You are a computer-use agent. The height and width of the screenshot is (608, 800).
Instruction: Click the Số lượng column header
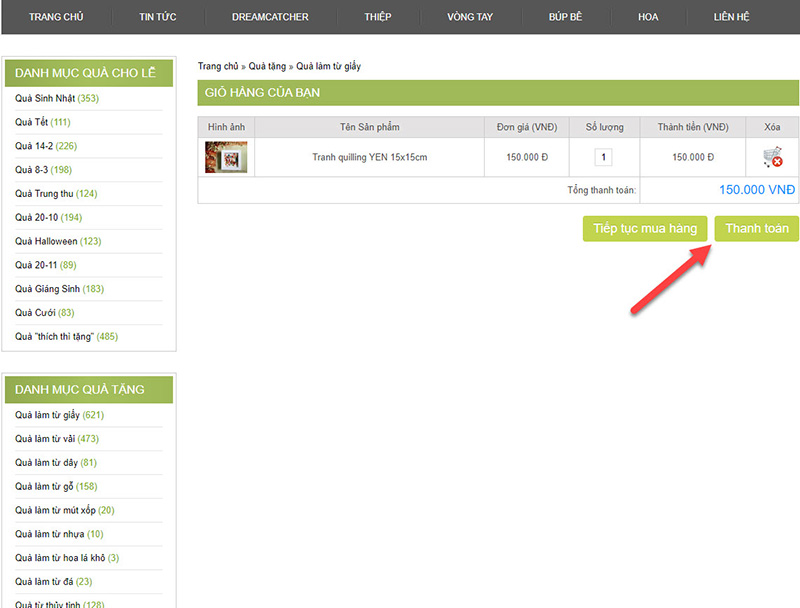coord(604,127)
